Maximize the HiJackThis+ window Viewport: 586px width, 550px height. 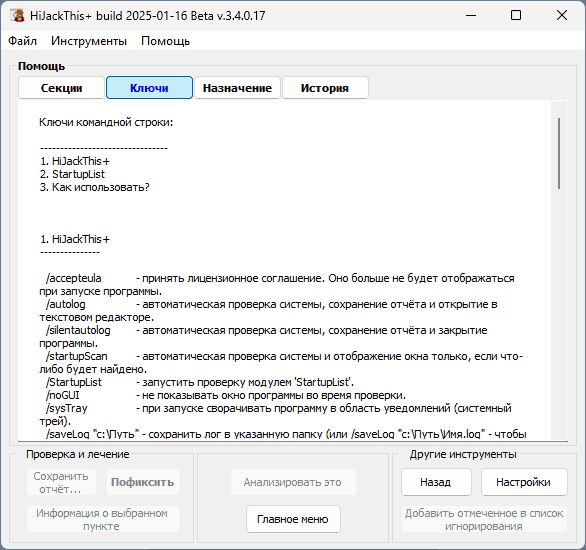click(x=516, y=15)
